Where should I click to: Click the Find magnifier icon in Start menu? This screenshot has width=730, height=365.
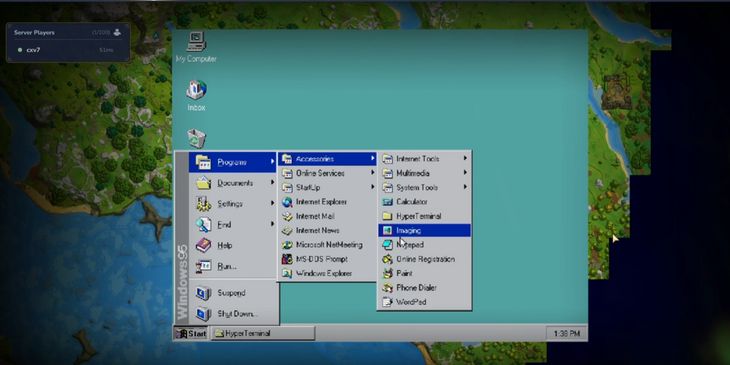tap(203, 224)
